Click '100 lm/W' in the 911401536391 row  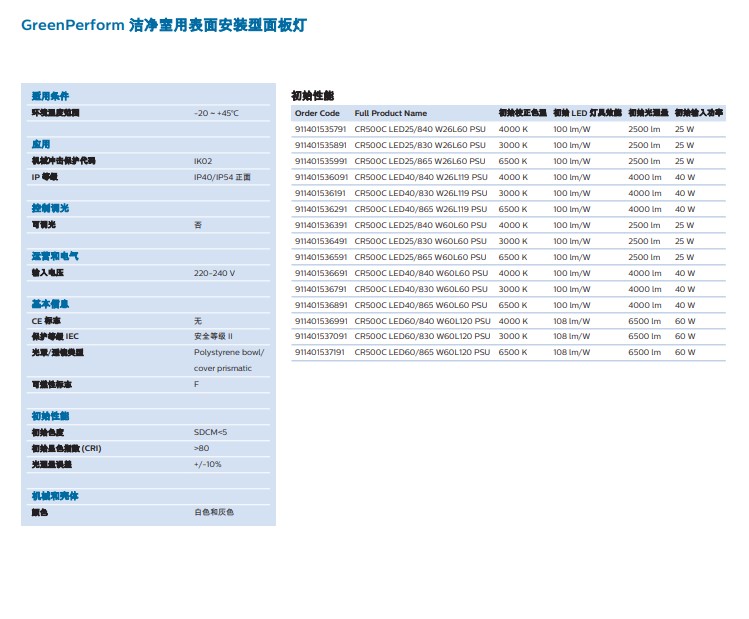tap(572, 225)
